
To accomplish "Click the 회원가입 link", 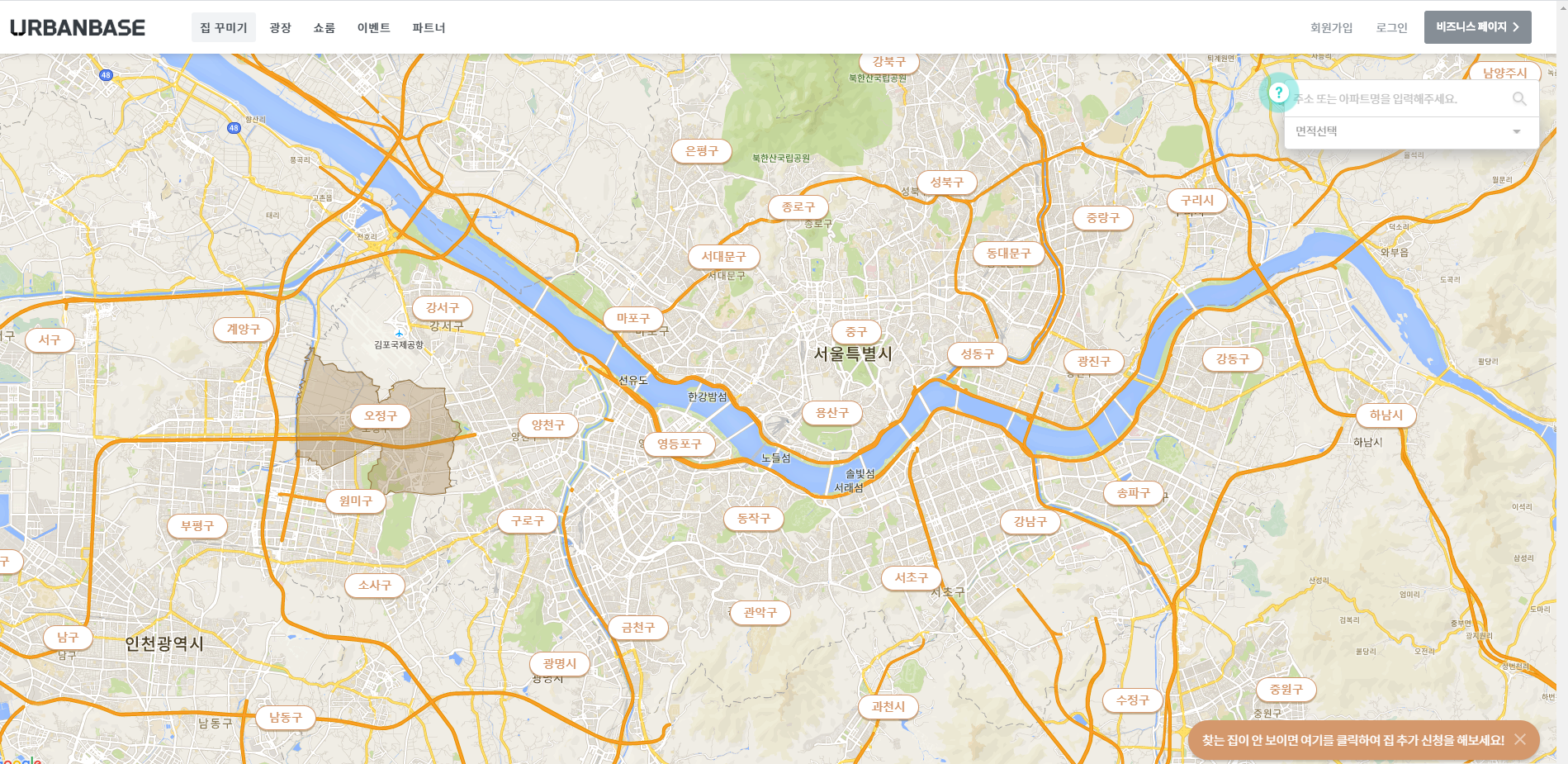I will click(1332, 27).
